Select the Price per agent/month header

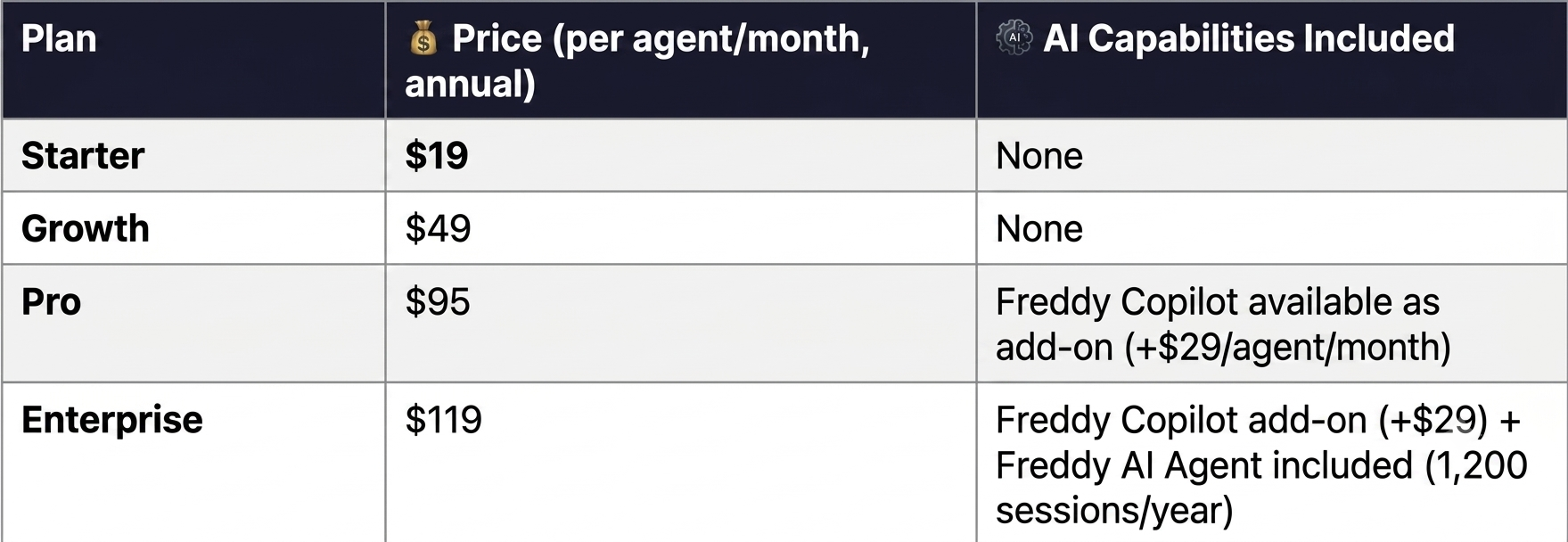point(681,60)
